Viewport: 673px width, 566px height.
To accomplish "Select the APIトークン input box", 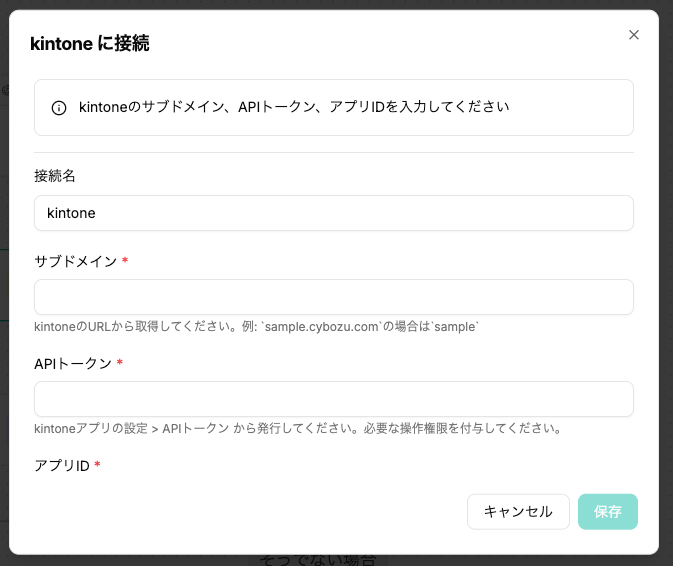I will 333,399.
